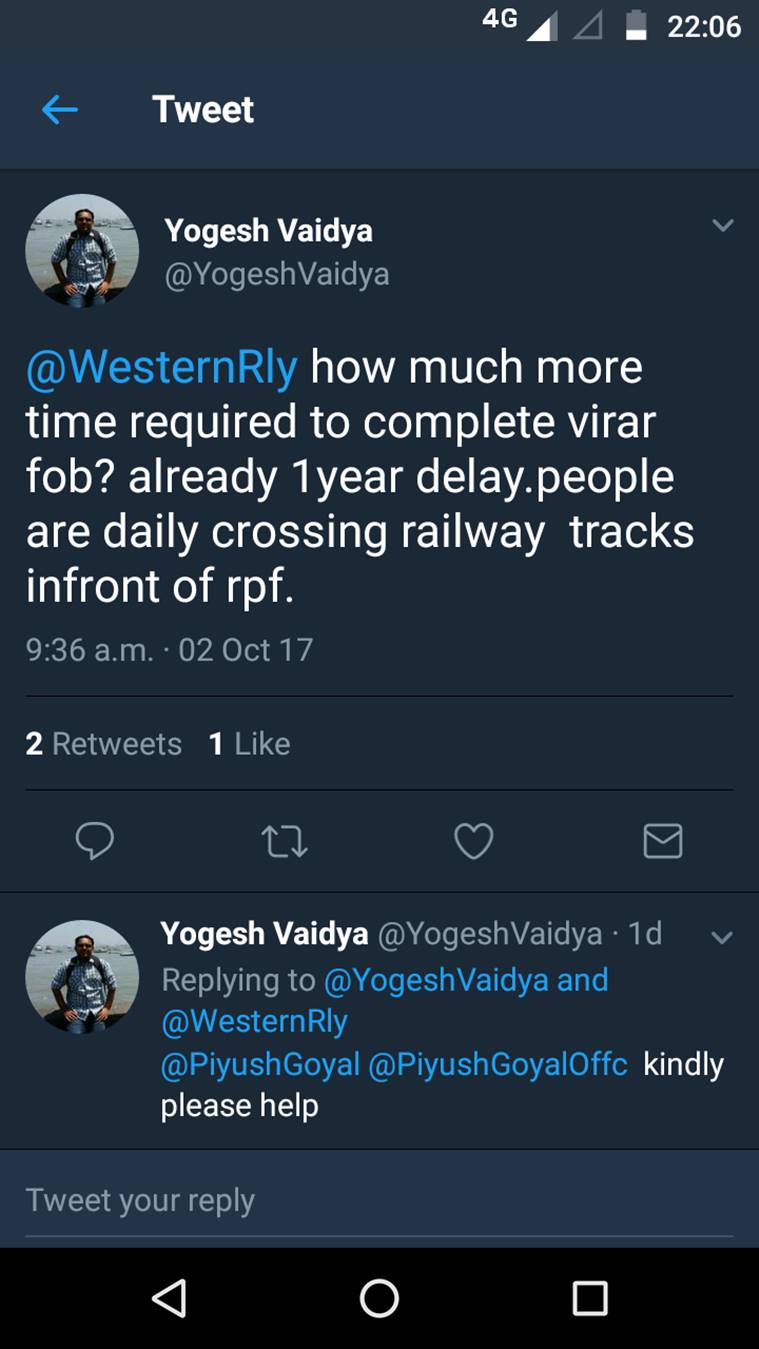
Task: Open profile photo on the reply tweet
Action: coord(83,976)
